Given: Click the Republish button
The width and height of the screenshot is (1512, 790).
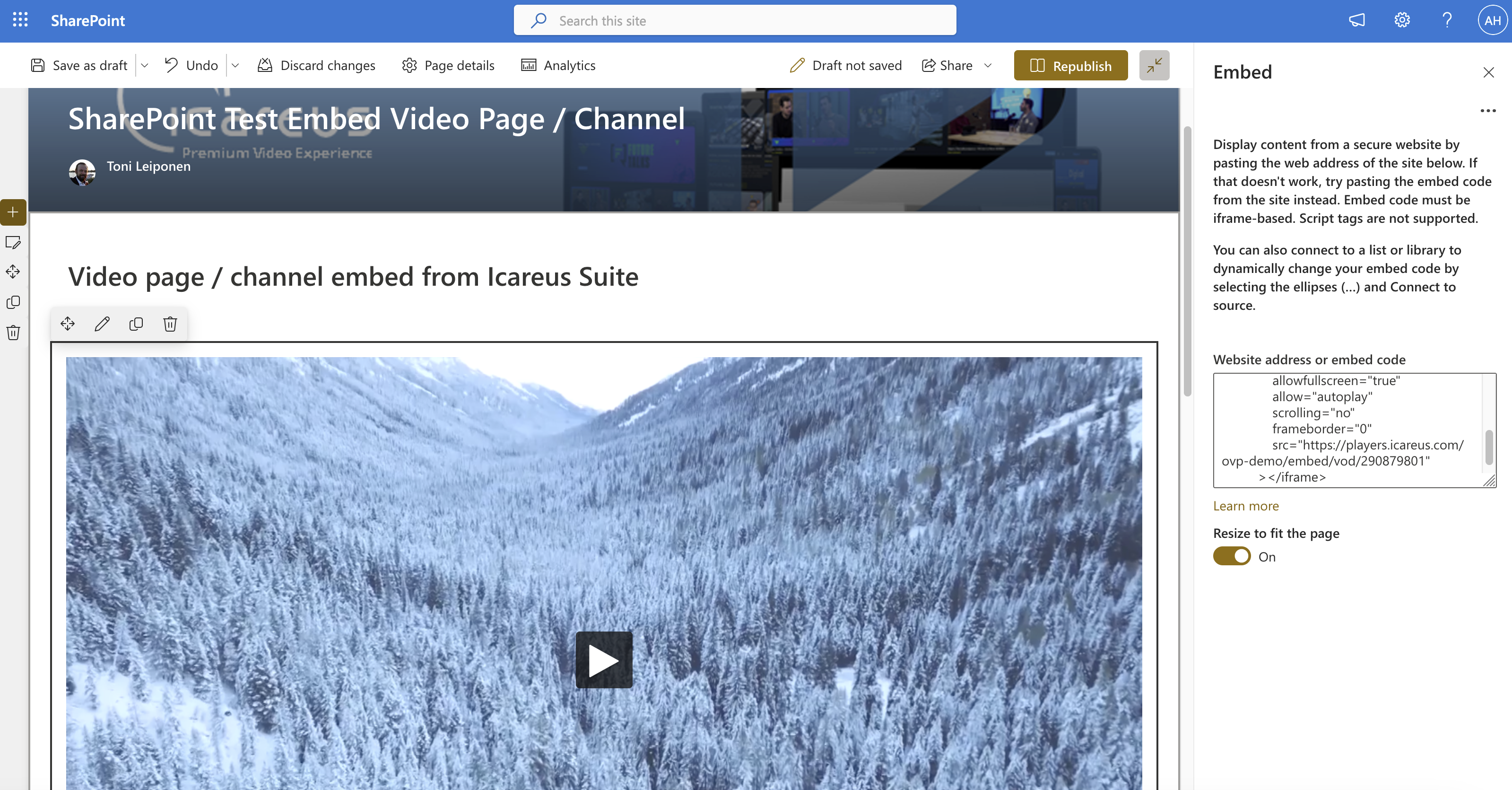Looking at the screenshot, I should coord(1070,65).
